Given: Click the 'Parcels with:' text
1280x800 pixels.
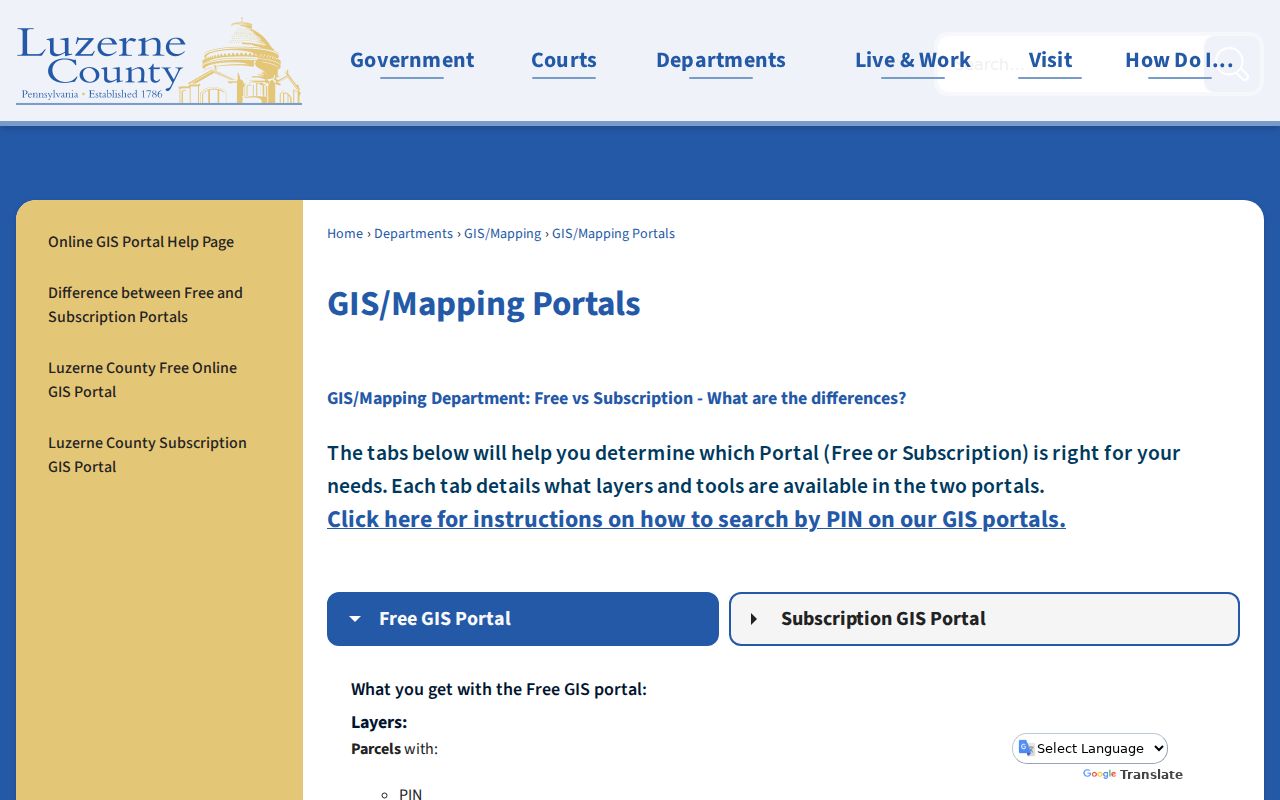Looking at the screenshot, I should [x=394, y=749].
